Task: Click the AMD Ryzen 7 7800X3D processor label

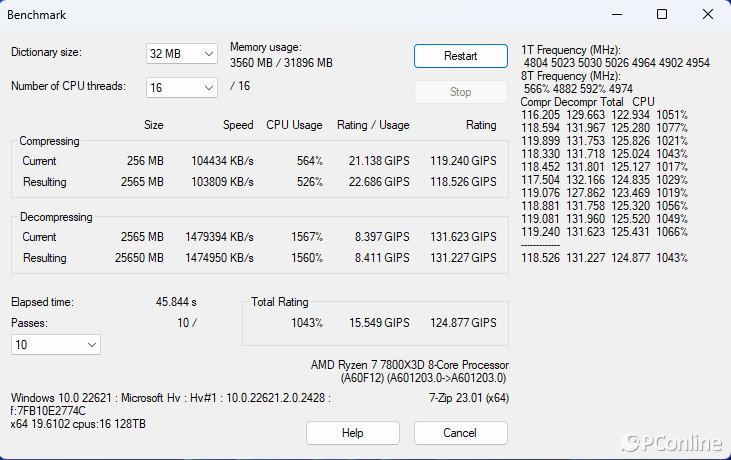Action: [x=410, y=364]
